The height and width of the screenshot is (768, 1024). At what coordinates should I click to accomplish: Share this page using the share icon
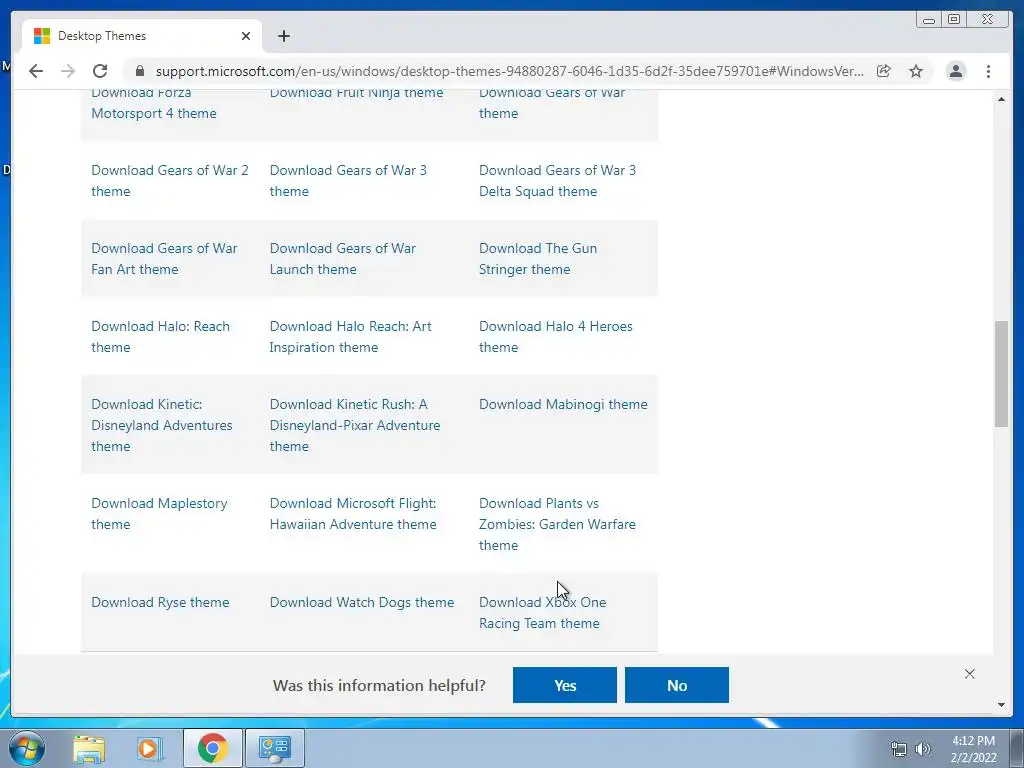coord(884,71)
